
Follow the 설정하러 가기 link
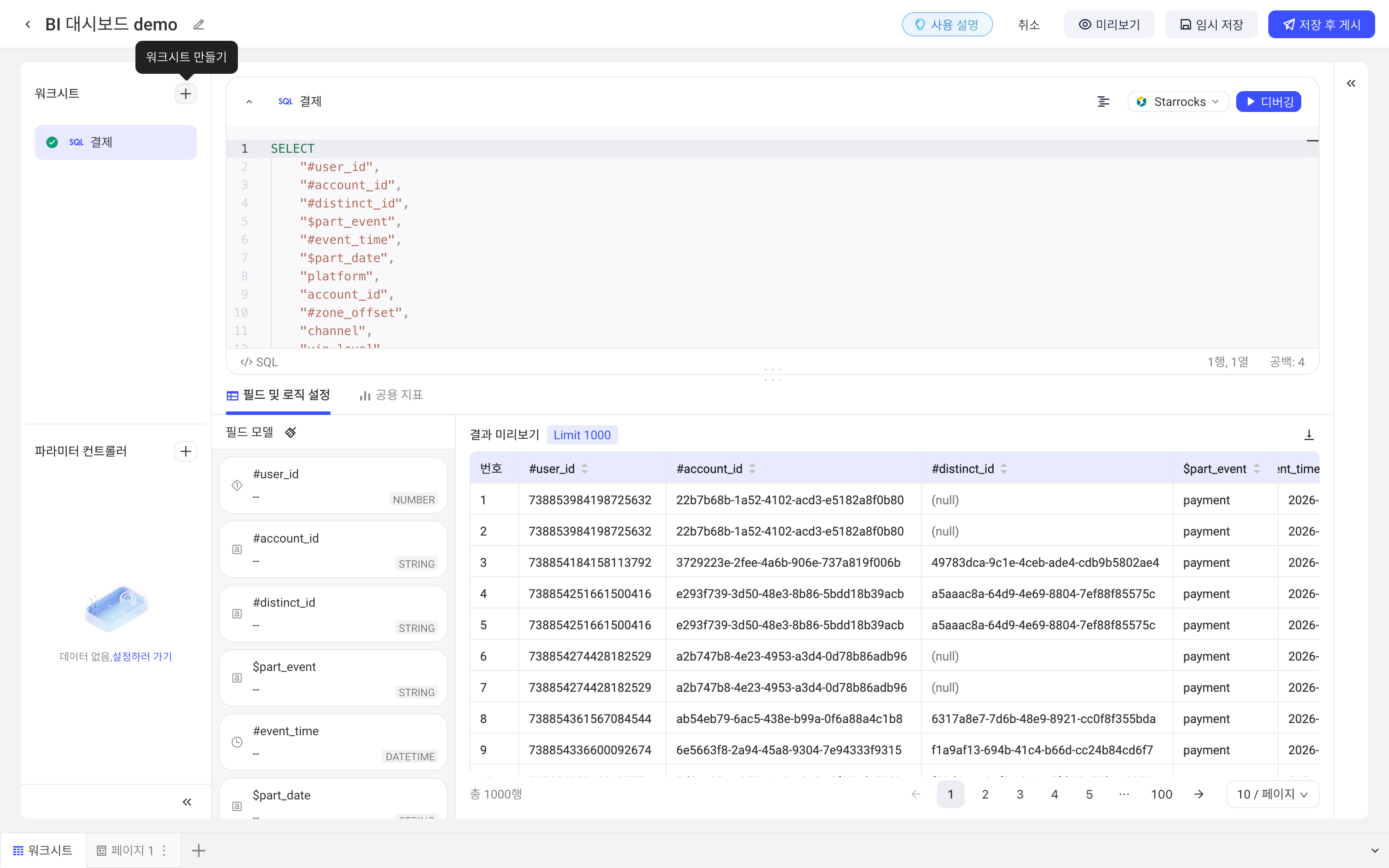pos(142,656)
